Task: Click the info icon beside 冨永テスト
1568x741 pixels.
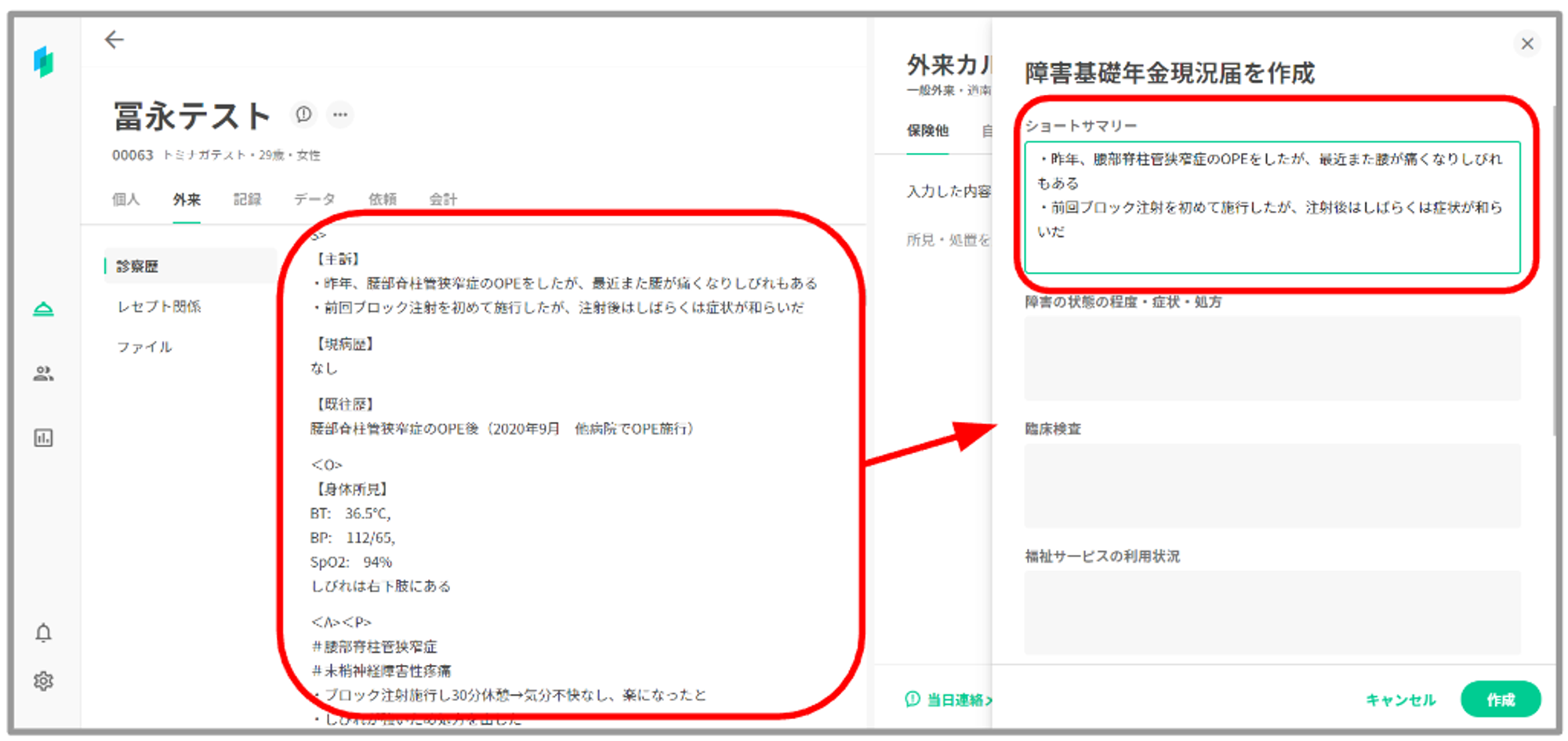Action: (303, 114)
